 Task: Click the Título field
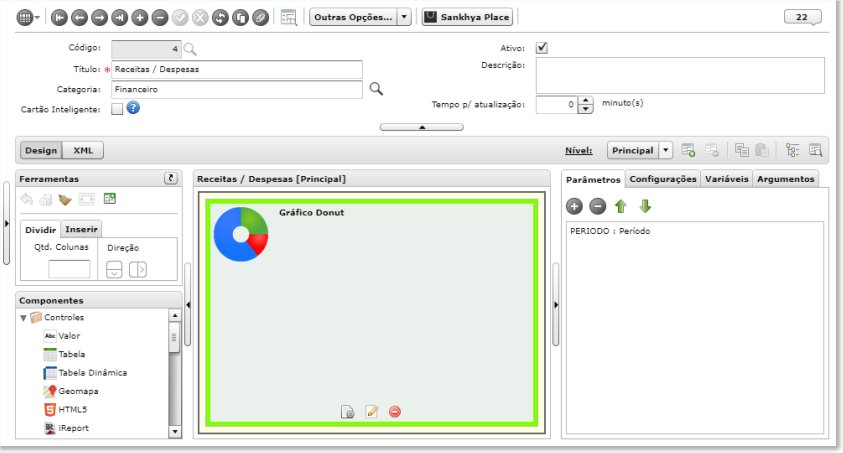pos(237,69)
